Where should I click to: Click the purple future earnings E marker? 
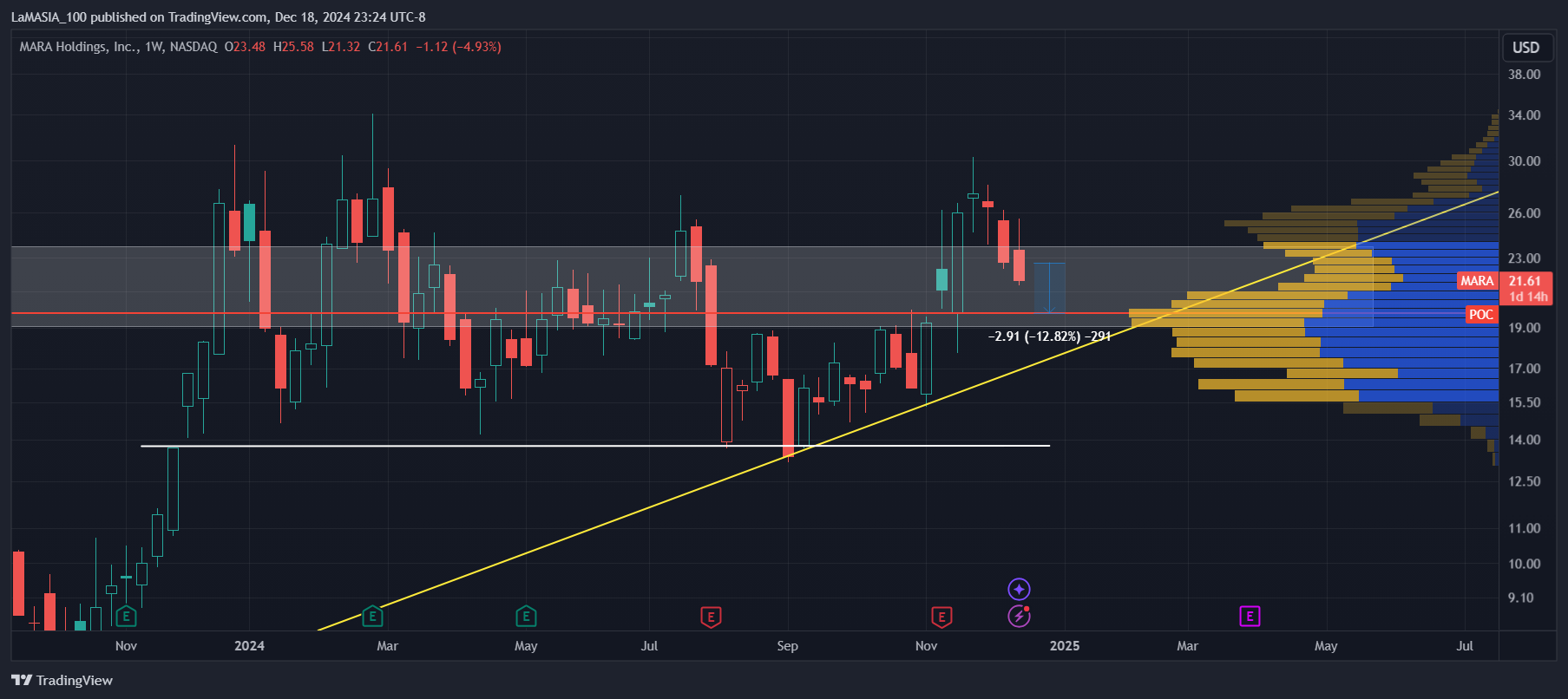[x=1250, y=617]
